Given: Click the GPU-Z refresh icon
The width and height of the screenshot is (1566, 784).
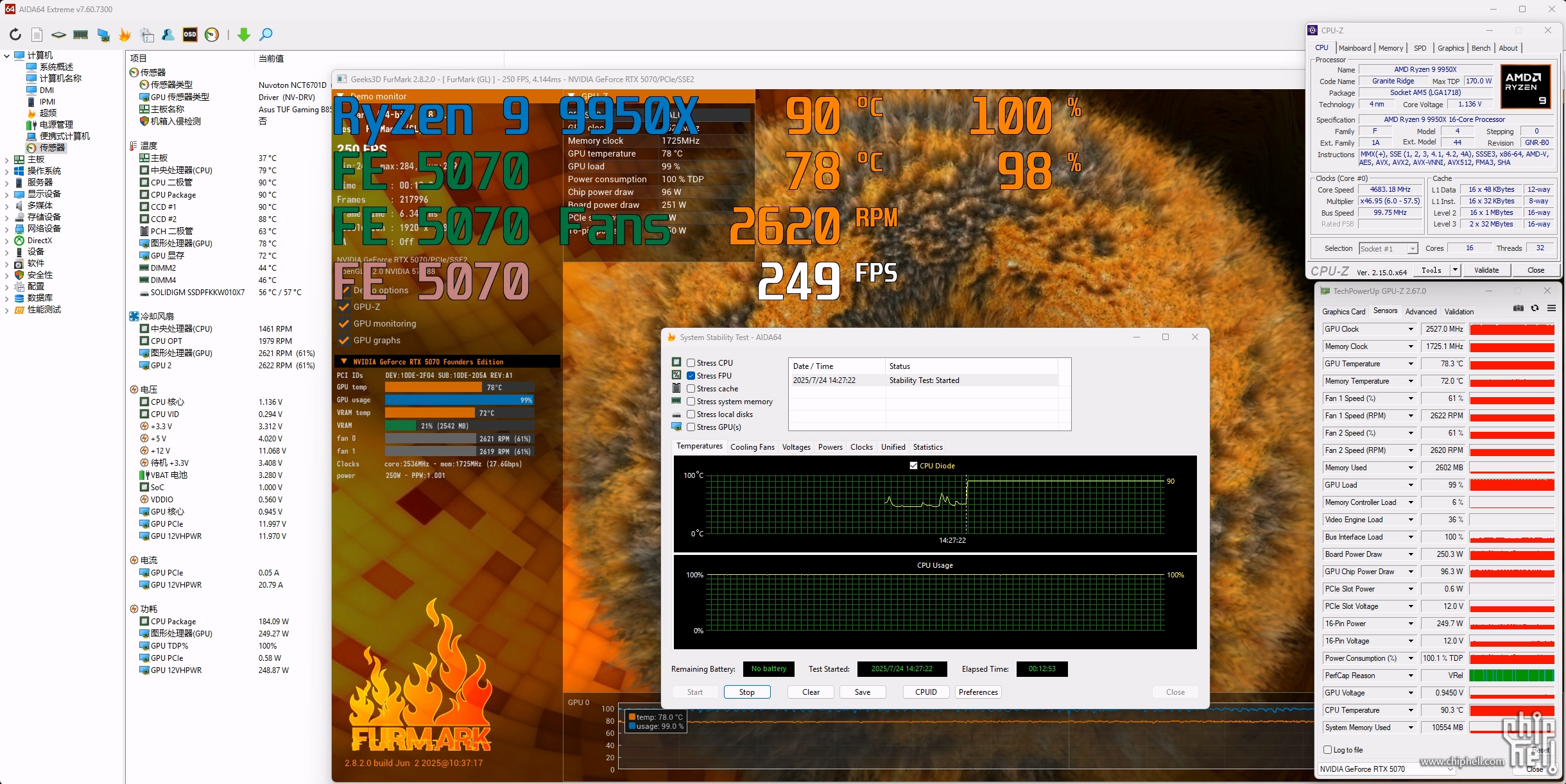Looking at the screenshot, I should 1535,309.
